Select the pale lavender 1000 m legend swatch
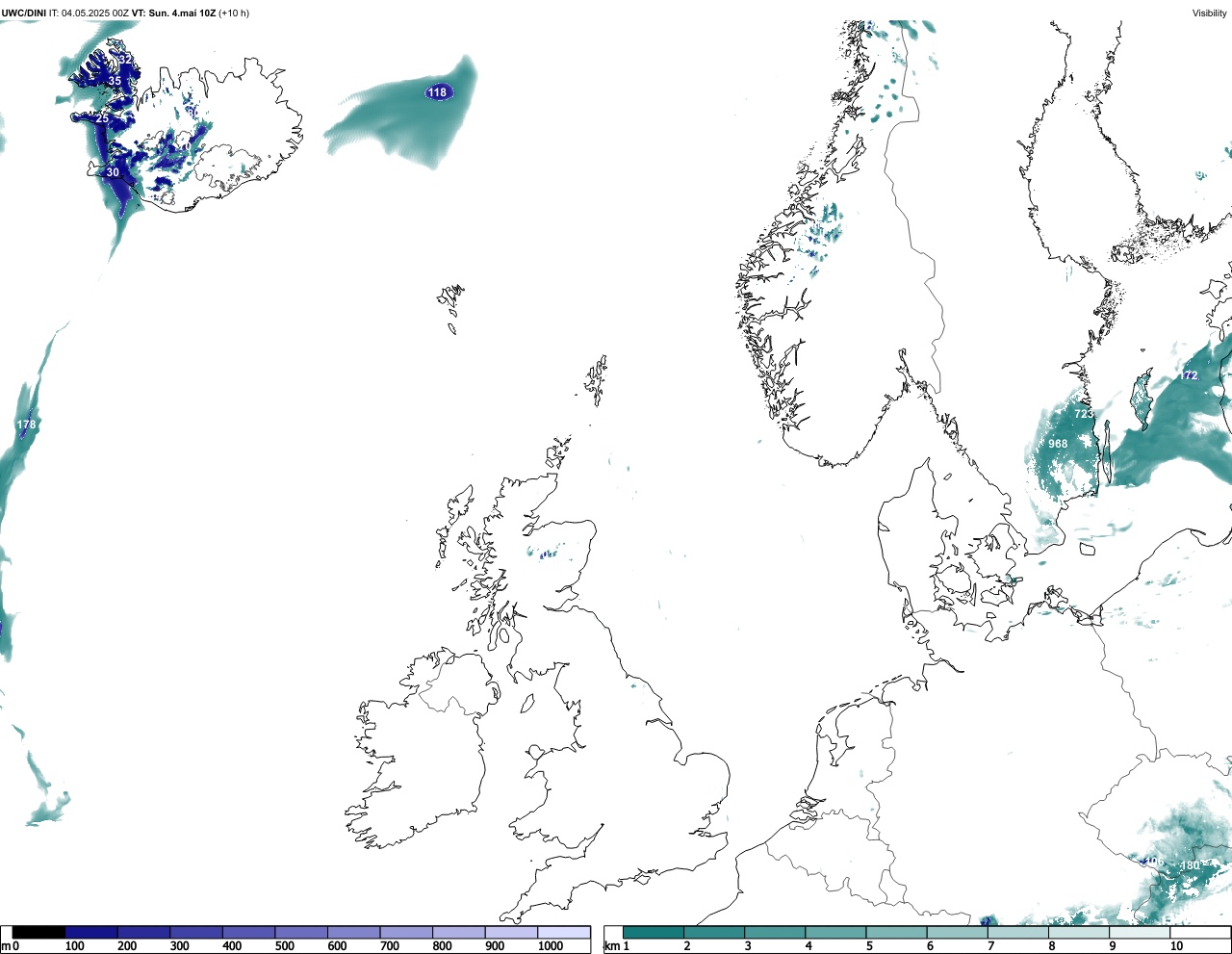The width and height of the screenshot is (1232, 954). 564,932
